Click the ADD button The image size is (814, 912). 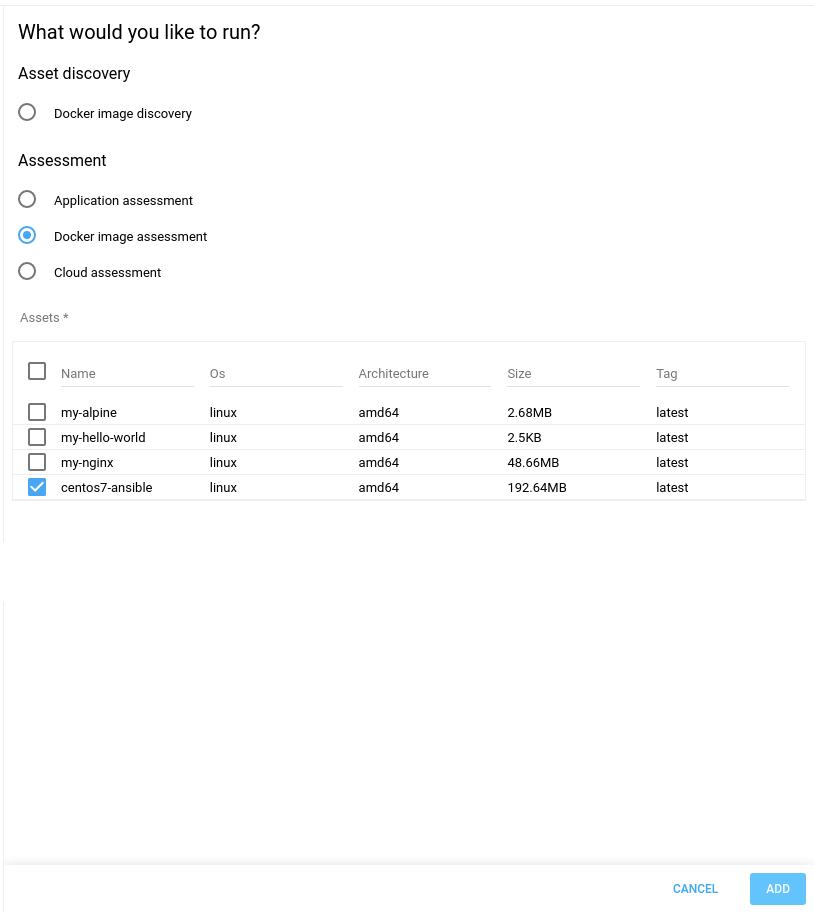pyautogui.click(x=777, y=889)
